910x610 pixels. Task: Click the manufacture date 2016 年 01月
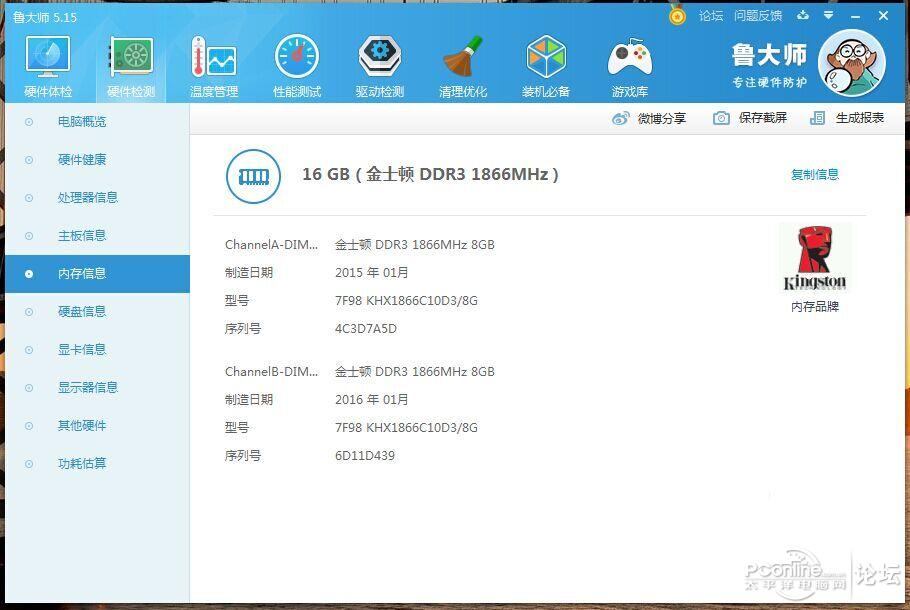(x=371, y=400)
